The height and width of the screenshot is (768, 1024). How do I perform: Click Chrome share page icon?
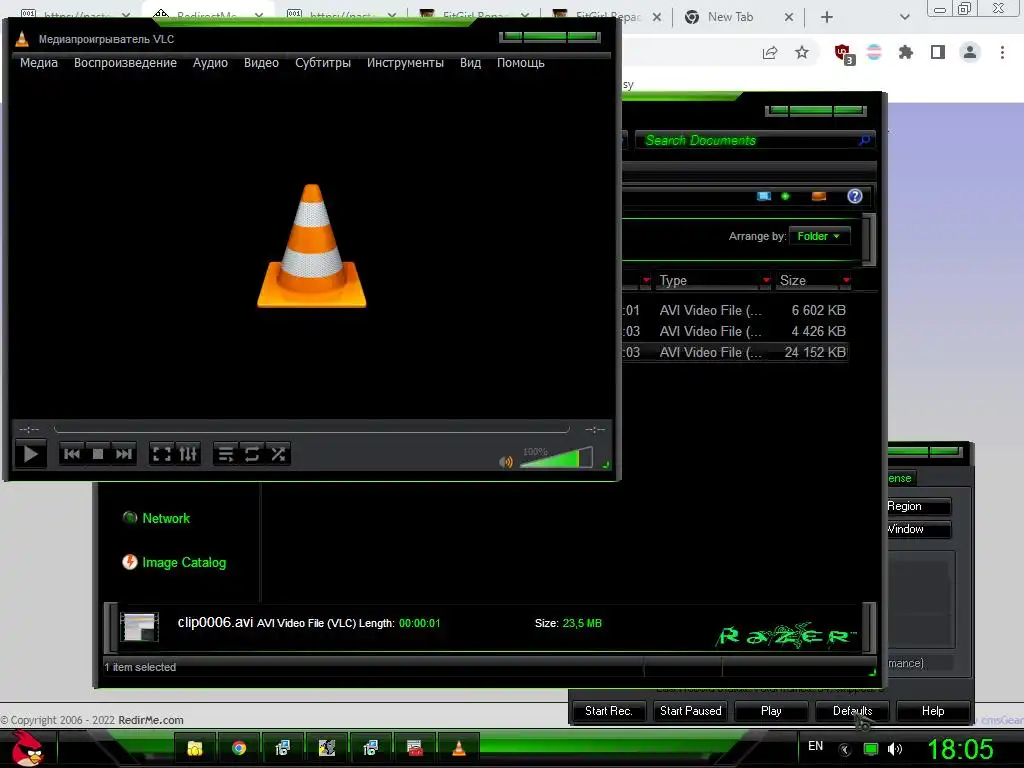pos(770,52)
